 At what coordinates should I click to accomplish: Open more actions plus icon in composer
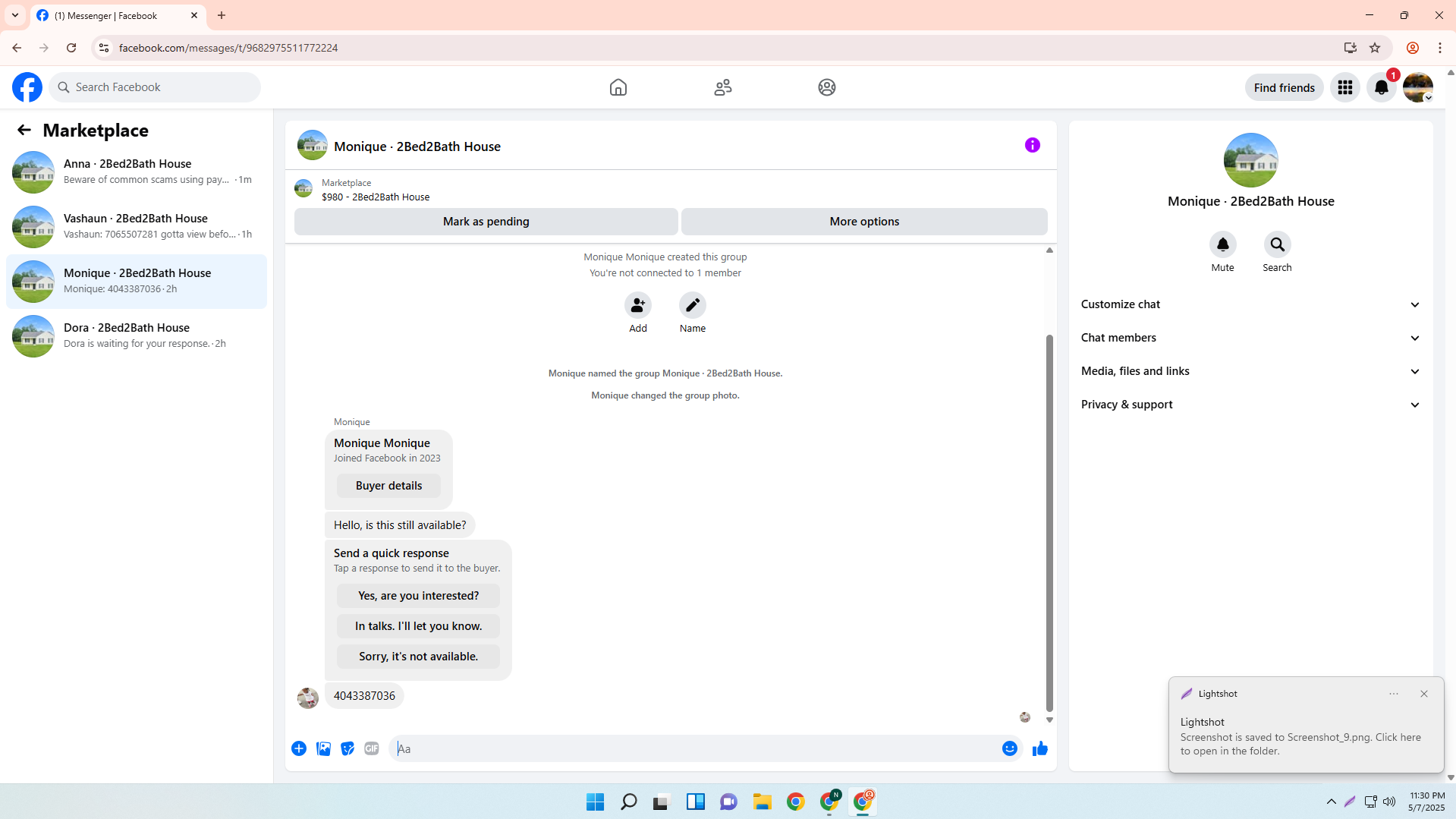(299, 748)
